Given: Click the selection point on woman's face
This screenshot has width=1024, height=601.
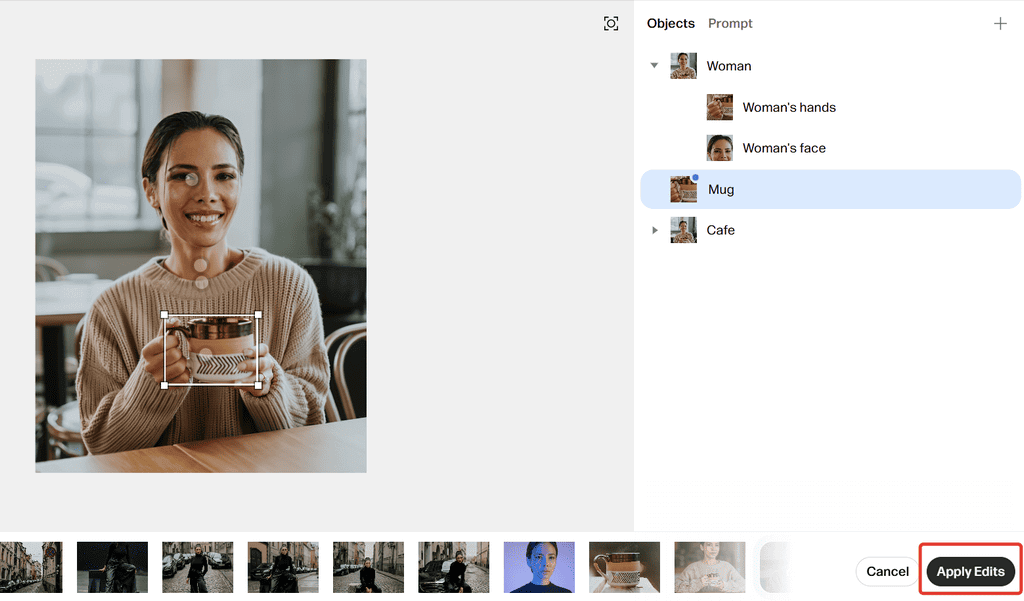Looking at the screenshot, I should click(x=190, y=180).
